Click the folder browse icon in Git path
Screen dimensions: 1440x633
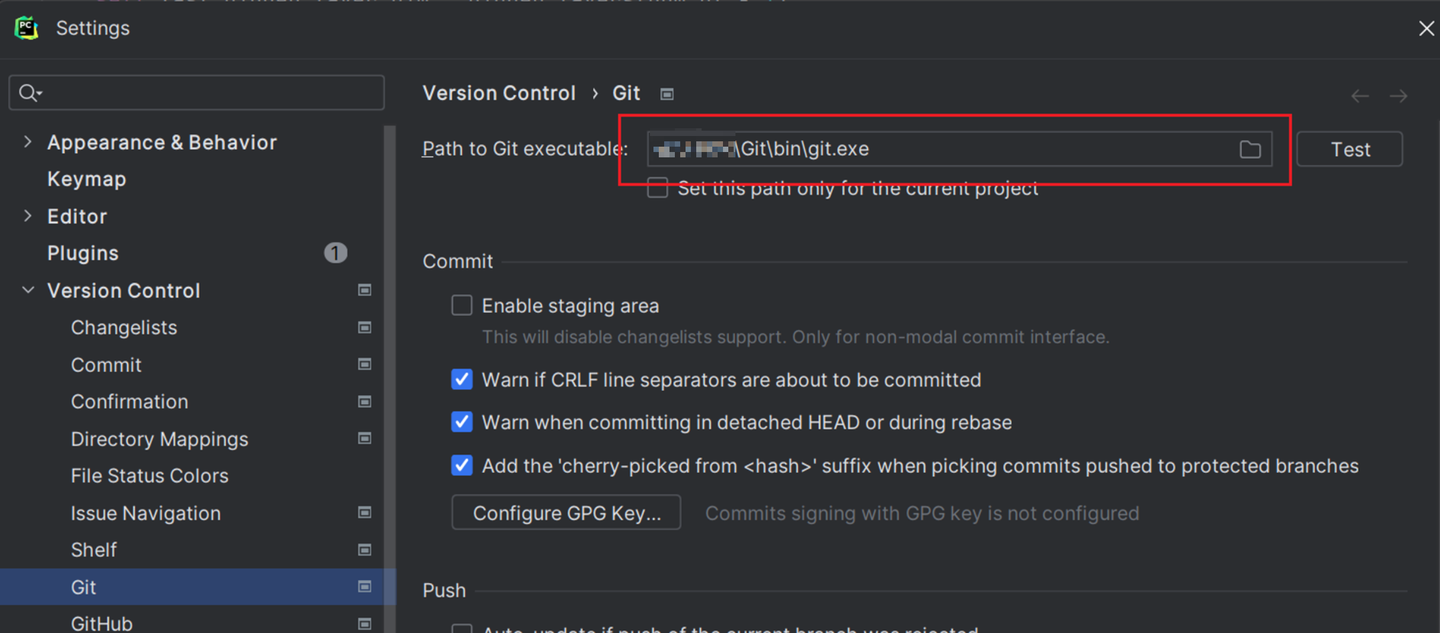(1250, 149)
